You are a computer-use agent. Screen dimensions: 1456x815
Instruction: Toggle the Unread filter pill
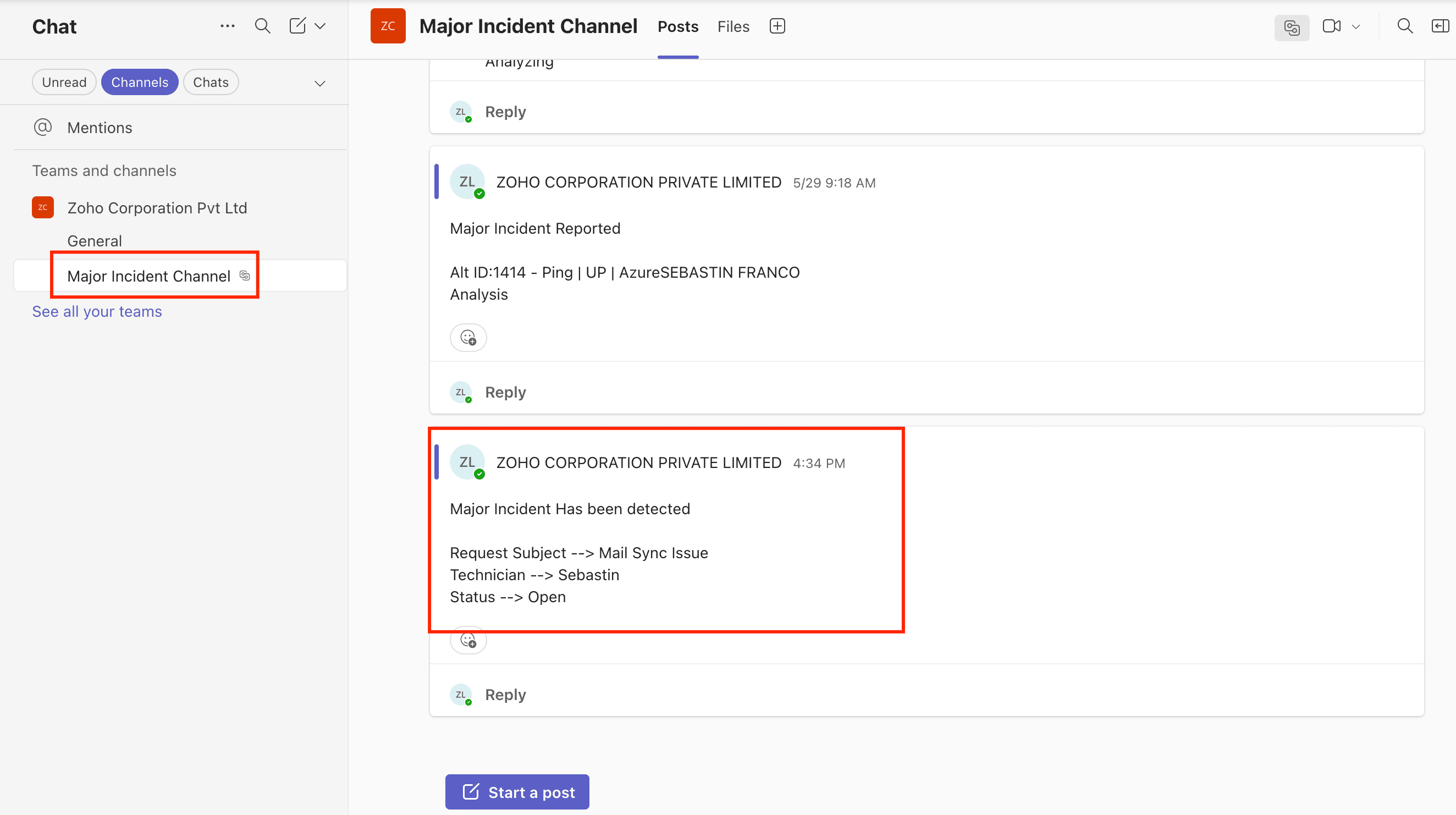coord(64,82)
